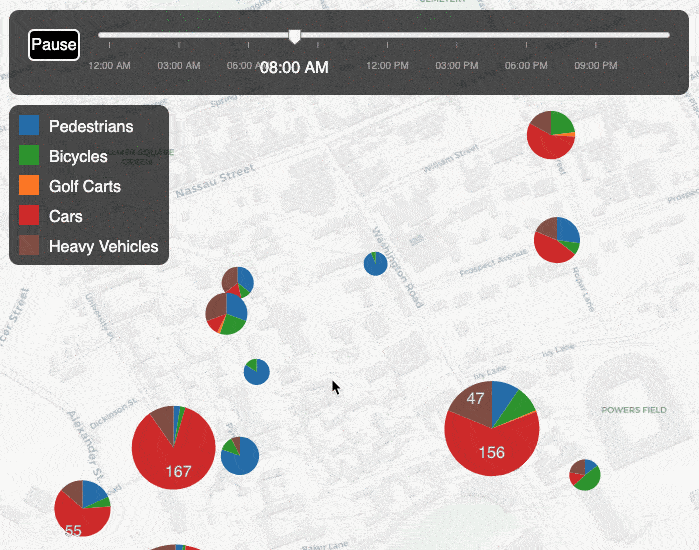Click the pie chart labeled 55

tap(82, 509)
